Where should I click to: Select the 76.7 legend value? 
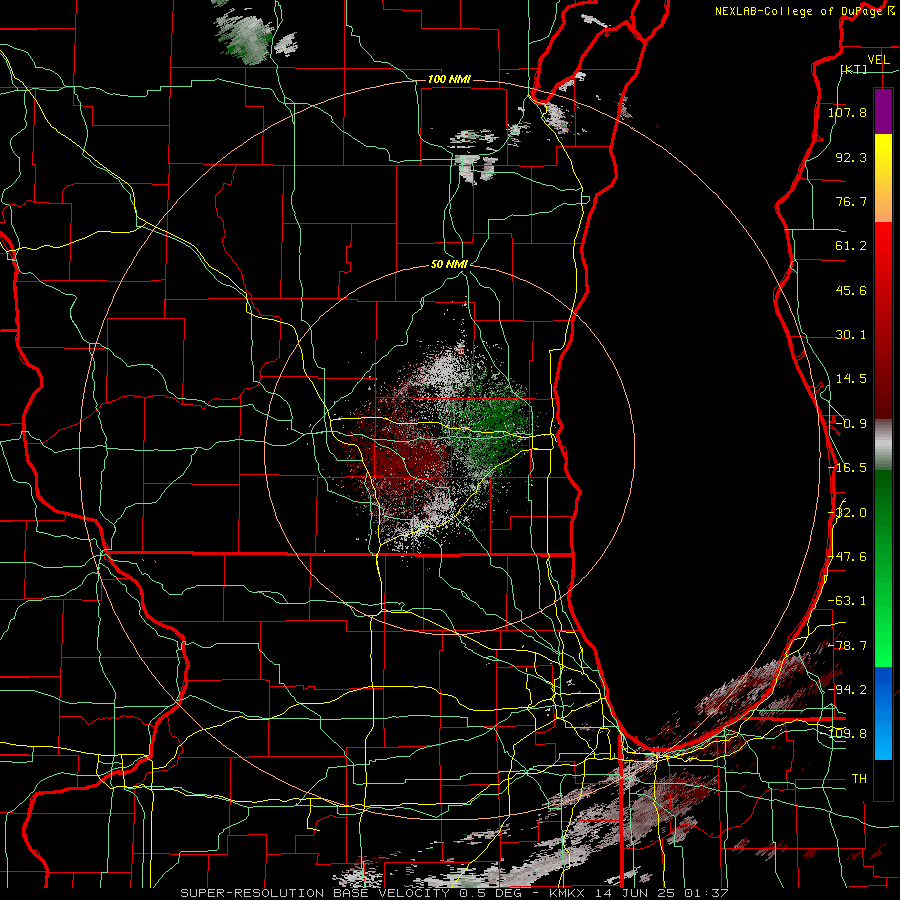[851, 201]
